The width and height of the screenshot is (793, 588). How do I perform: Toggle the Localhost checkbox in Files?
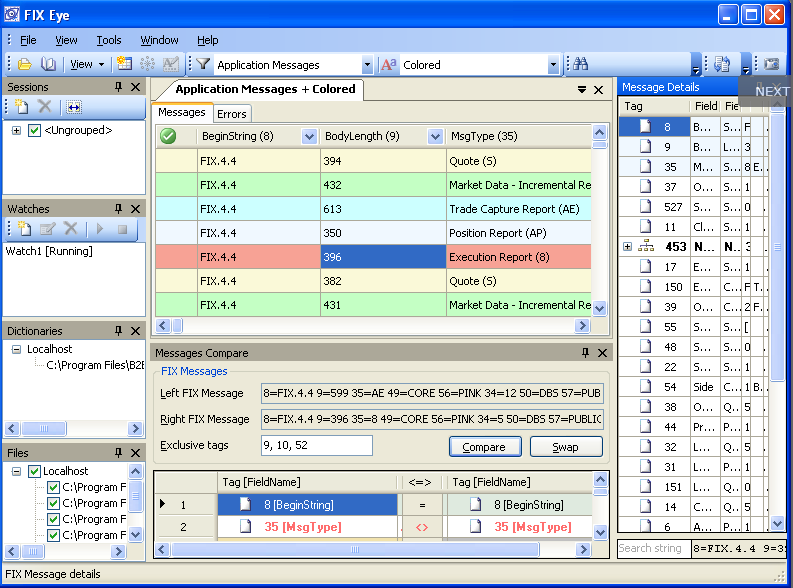tap(34, 471)
